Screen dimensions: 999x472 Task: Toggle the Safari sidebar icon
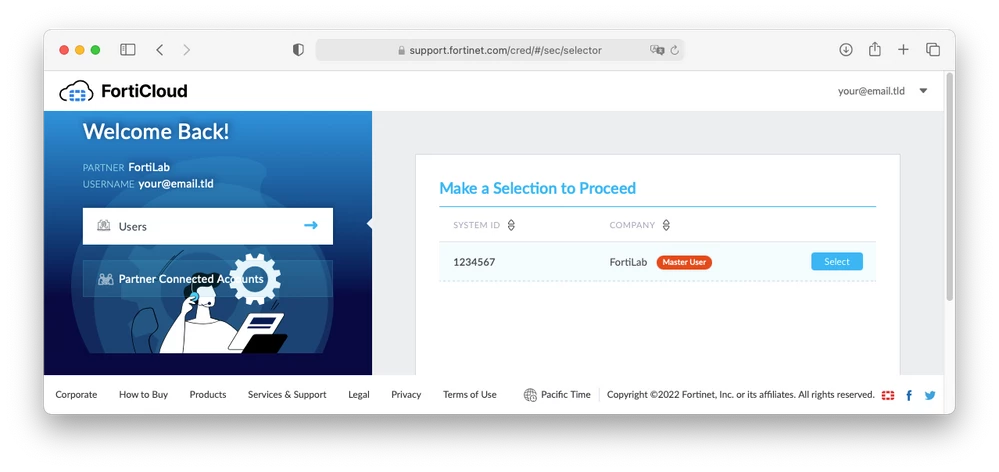pyautogui.click(x=127, y=50)
